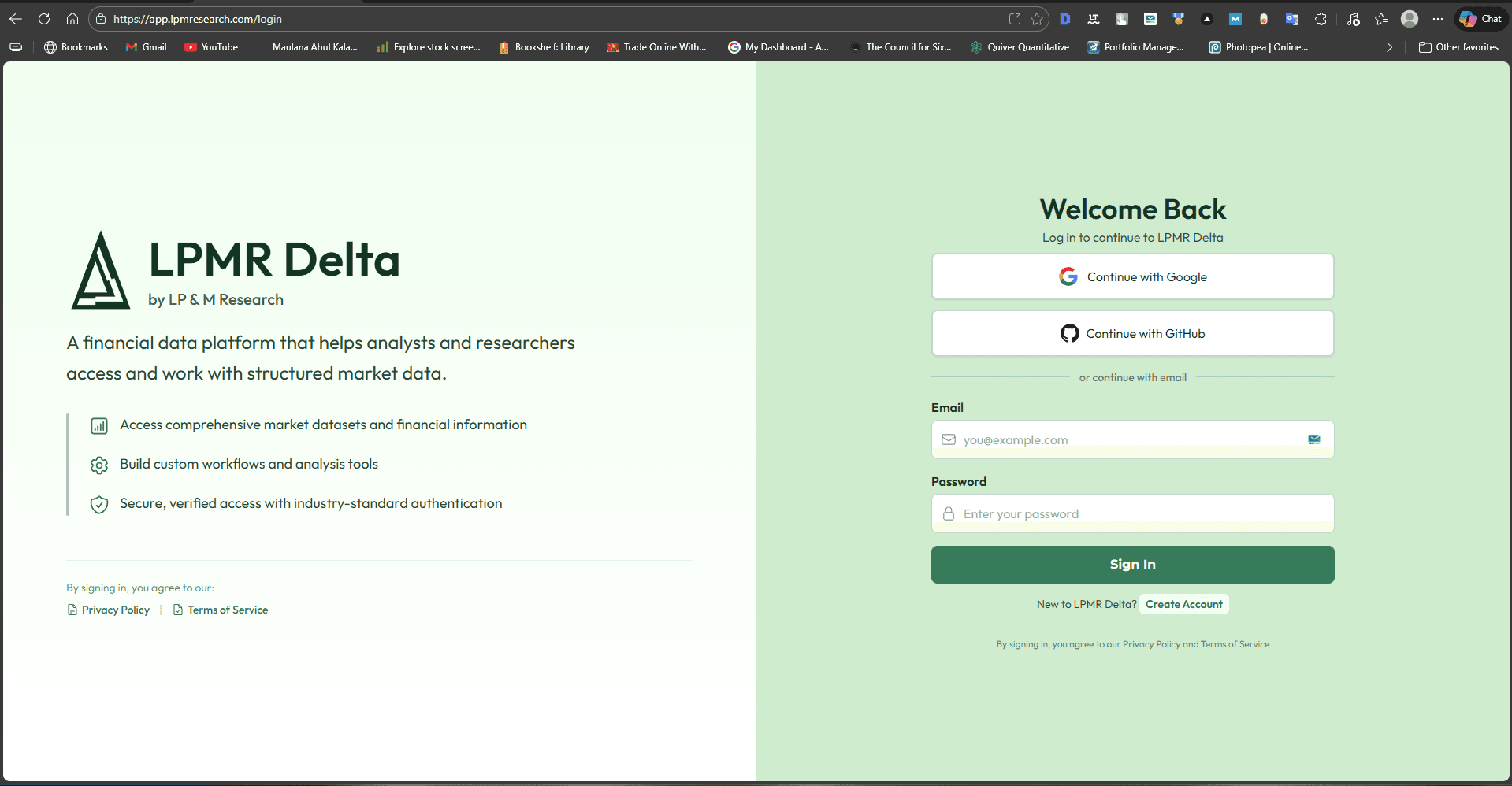Click the browser home icon
This screenshot has height=786, width=1512.
(x=72, y=19)
